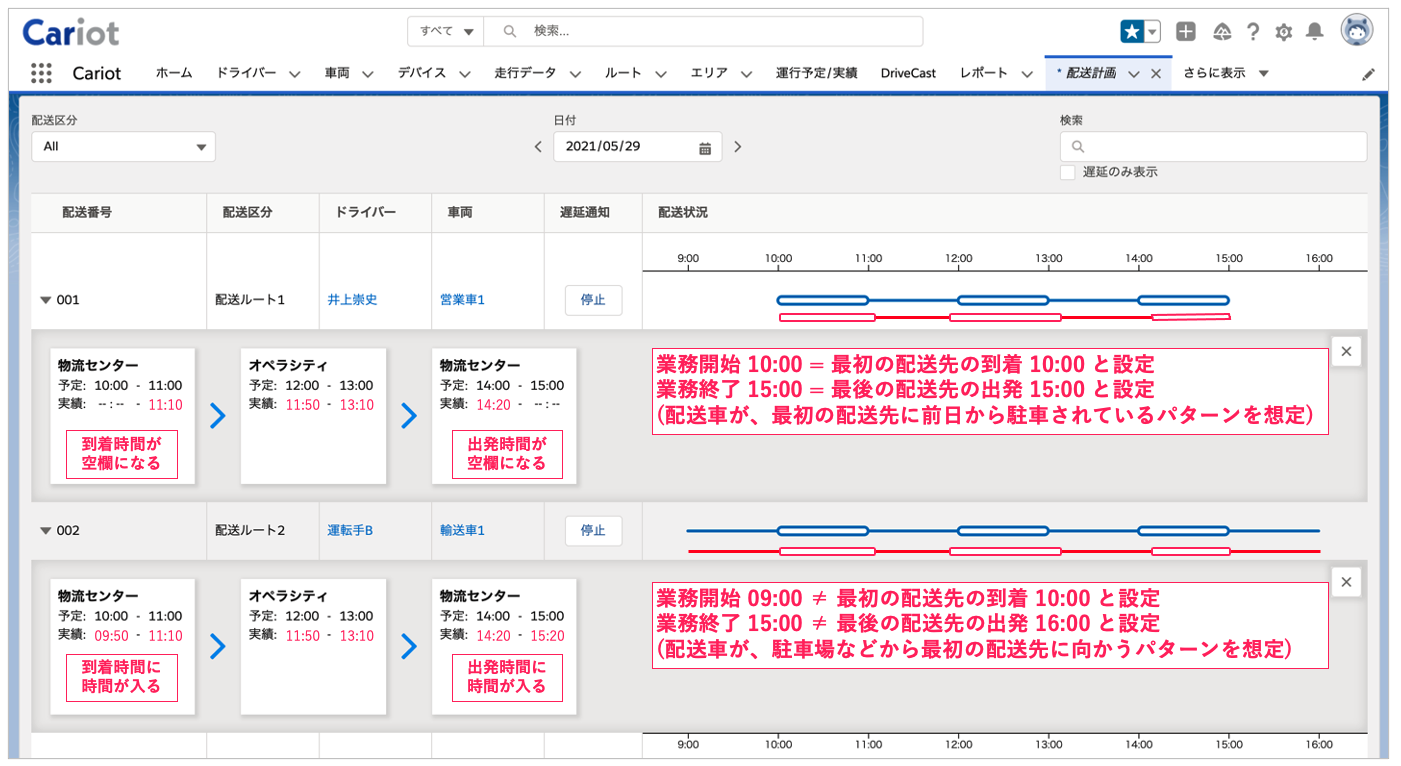Click the global actions plus icon

1186,32
